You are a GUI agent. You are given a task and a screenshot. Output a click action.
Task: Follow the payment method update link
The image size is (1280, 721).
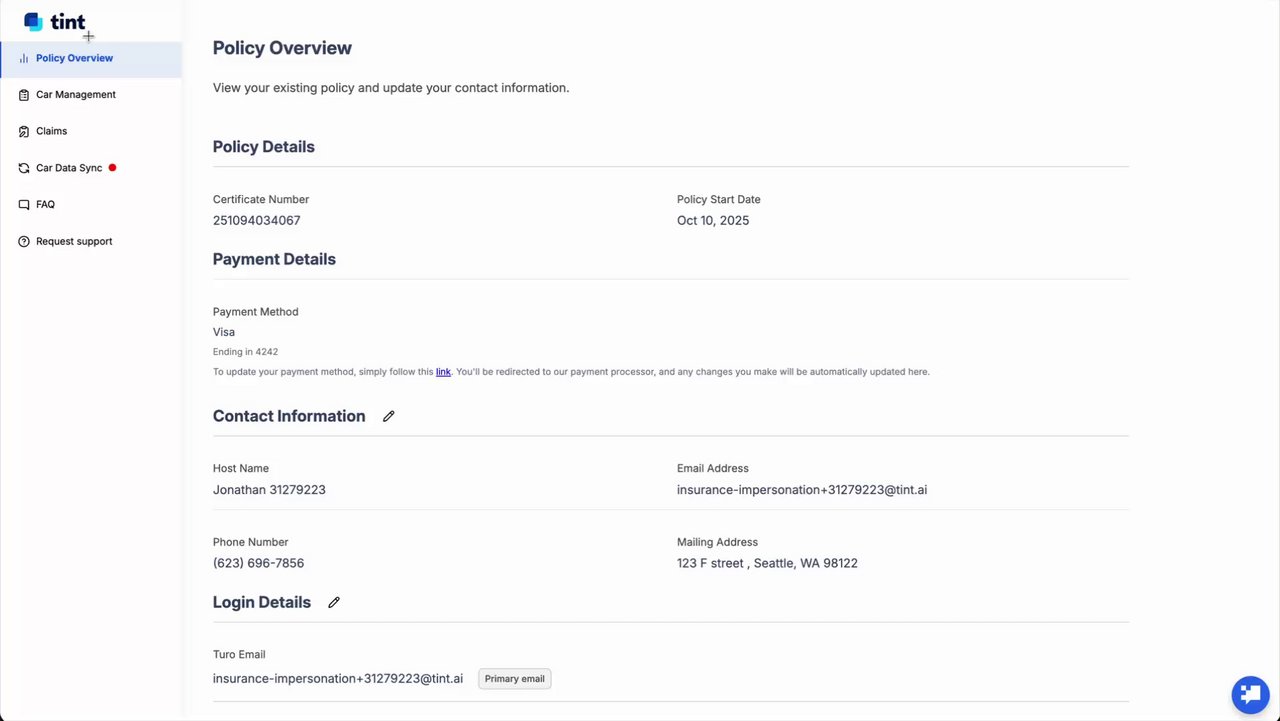[x=443, y=372]
